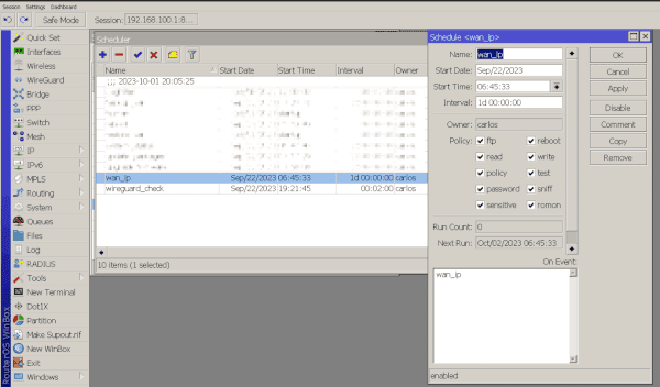This screenshot has width=660, height=387.
Task: Click the Interval input field
Action: point(519,103)
